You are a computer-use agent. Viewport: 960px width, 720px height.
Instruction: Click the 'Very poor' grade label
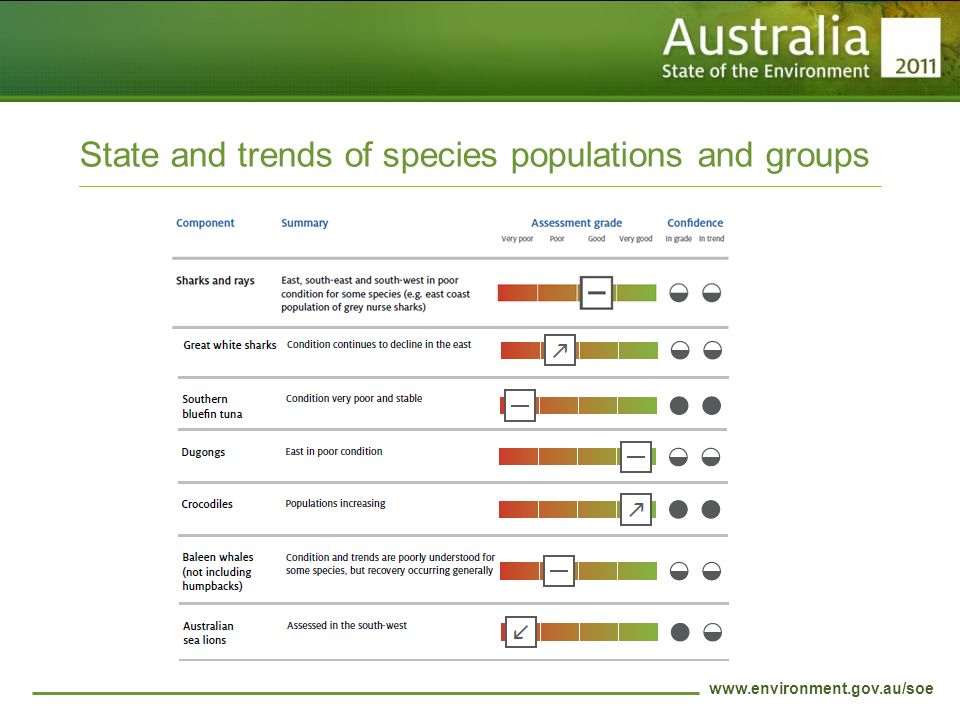pyautogui.click(x=517, y=239)
